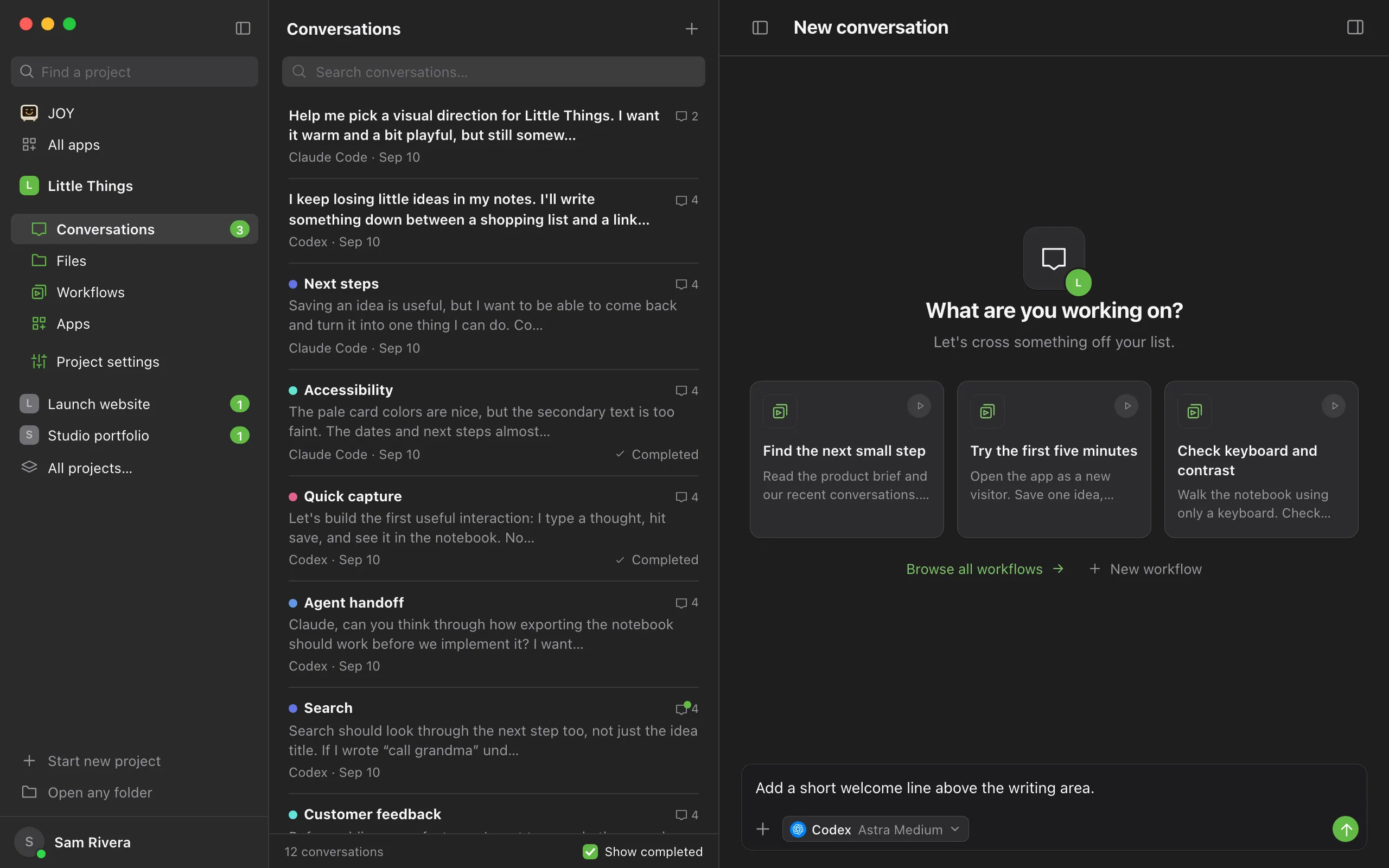This screenshot has width=1389, height=868.
Task: Open the 'Accessibility' conversation
Action: pyautogui.click(x=493, y=422)
